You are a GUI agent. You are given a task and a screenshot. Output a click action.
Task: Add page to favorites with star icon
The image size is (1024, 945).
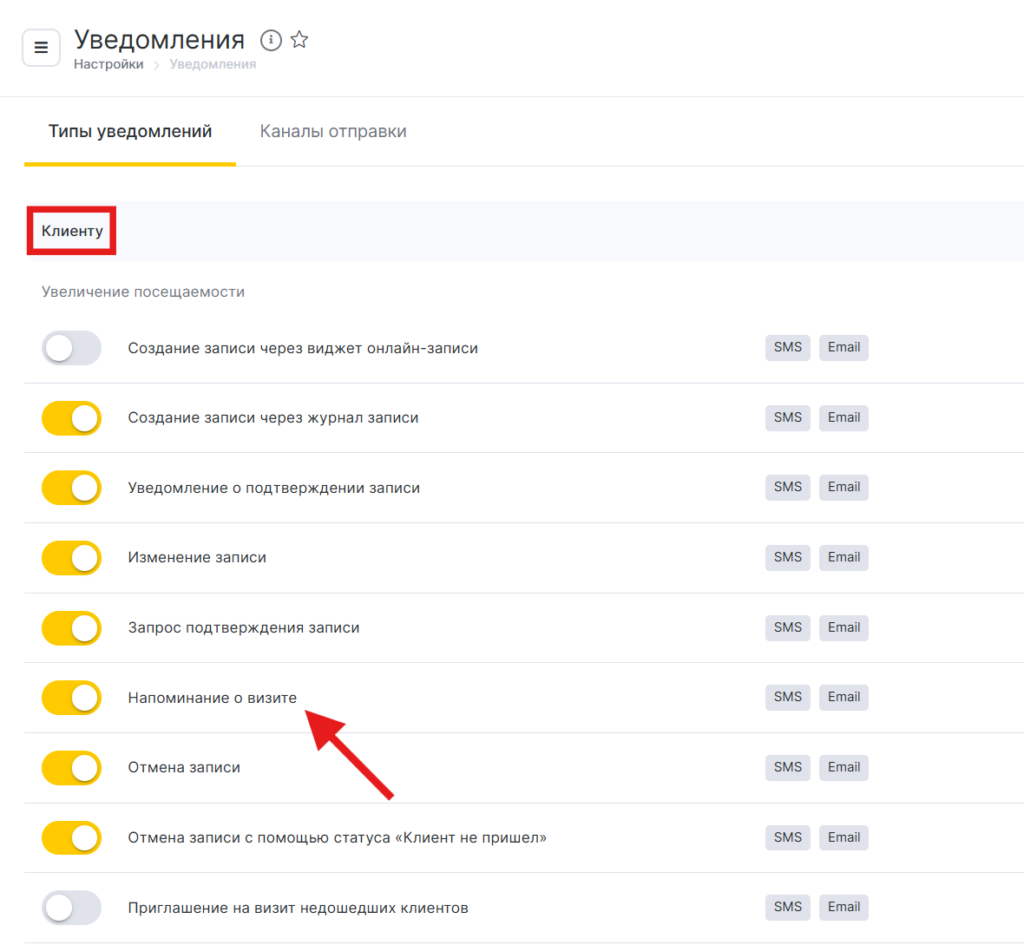(x=299, y=40)
